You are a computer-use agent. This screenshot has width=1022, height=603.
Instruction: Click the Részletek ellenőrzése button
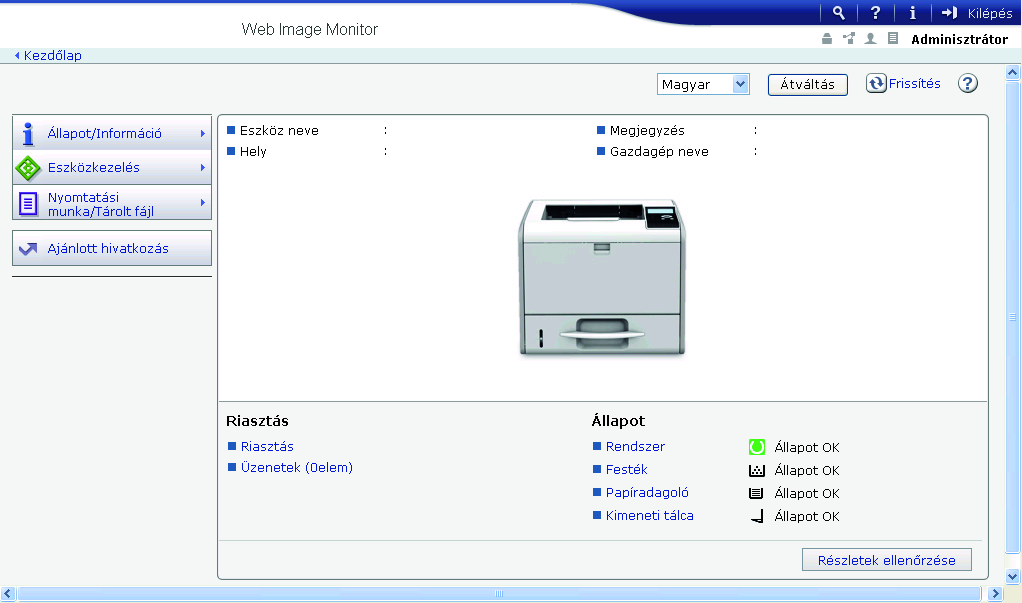tap(886, 560)
